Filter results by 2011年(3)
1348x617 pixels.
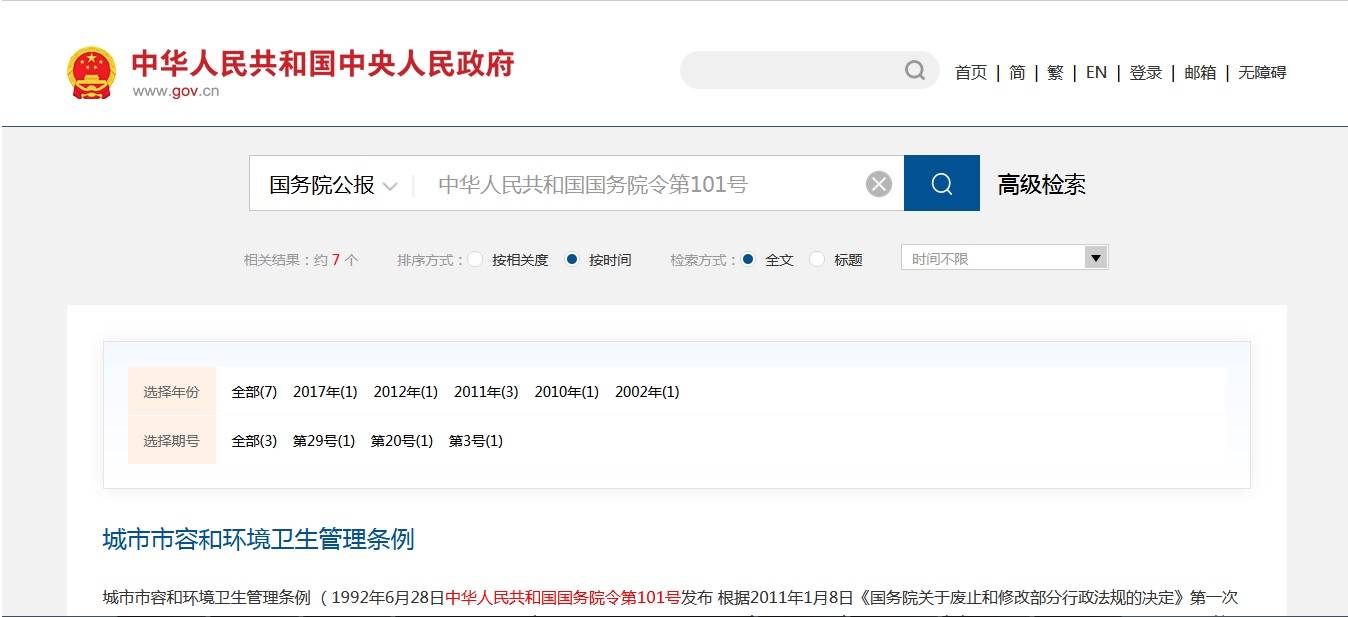click(486, 392)
